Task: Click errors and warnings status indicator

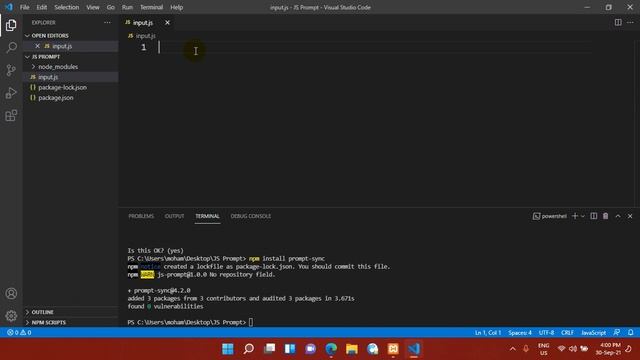Action: tap(19, 333)
